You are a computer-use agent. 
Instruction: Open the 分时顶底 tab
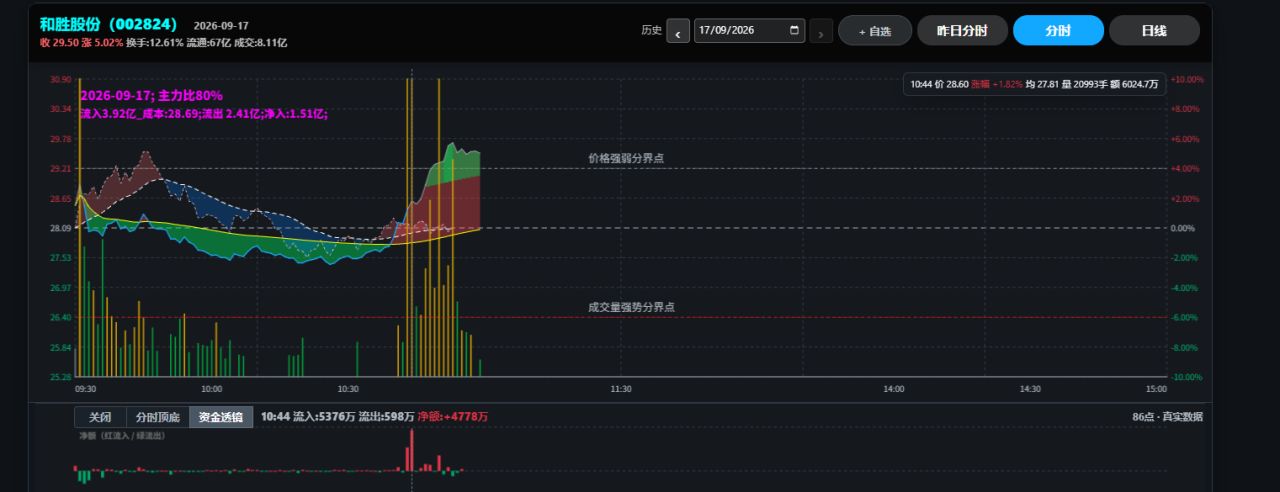coord(158,417)
